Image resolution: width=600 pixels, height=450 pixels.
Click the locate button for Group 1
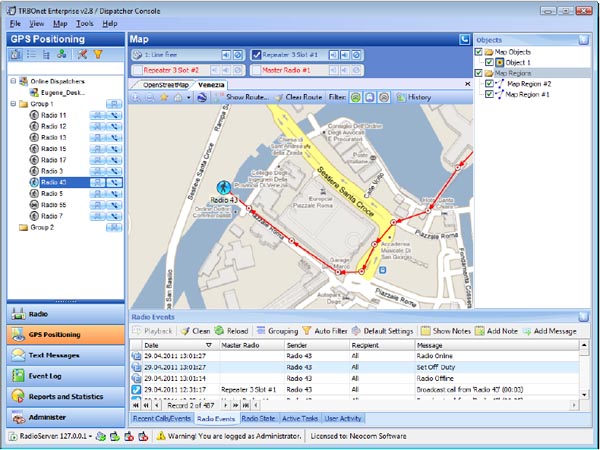point(114,104)
